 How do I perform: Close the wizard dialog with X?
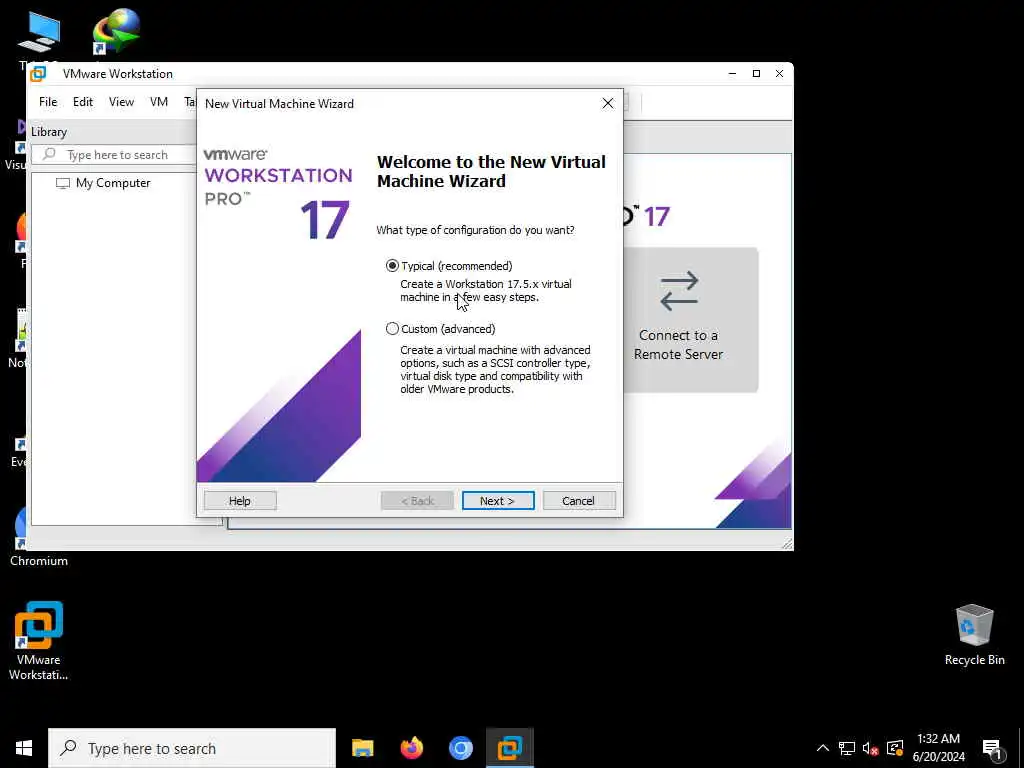(607, 103)
